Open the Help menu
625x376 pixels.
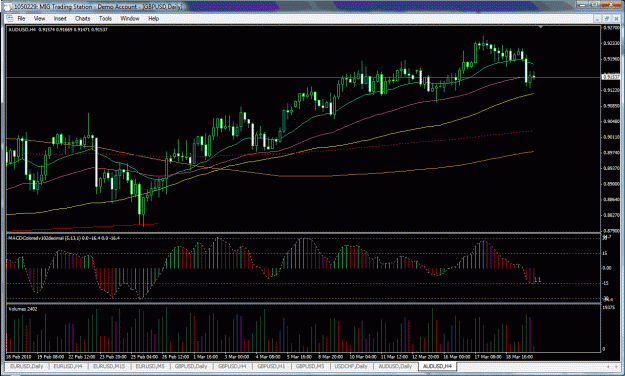[x=153, y=18]
